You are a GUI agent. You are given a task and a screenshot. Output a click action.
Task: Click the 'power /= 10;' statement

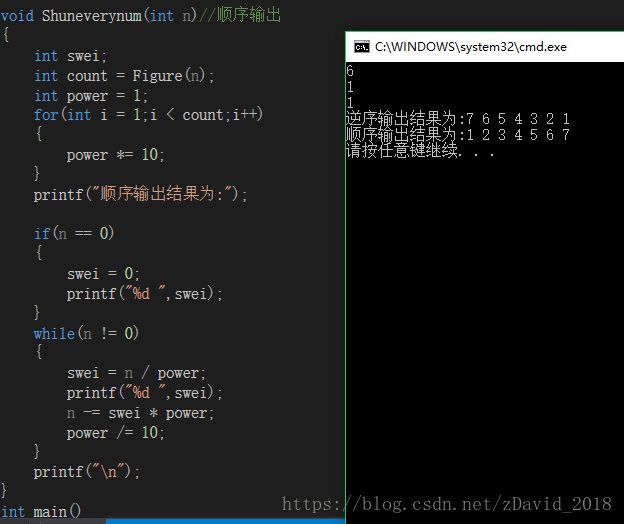(115, 432)
